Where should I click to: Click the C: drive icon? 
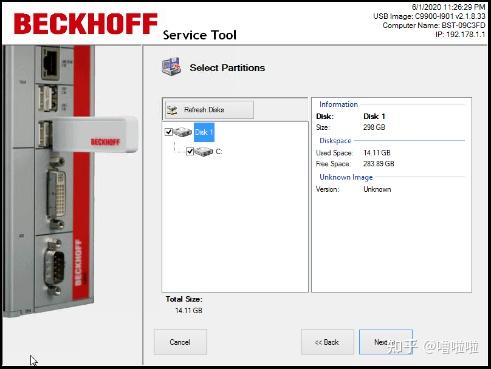point(204,152)
